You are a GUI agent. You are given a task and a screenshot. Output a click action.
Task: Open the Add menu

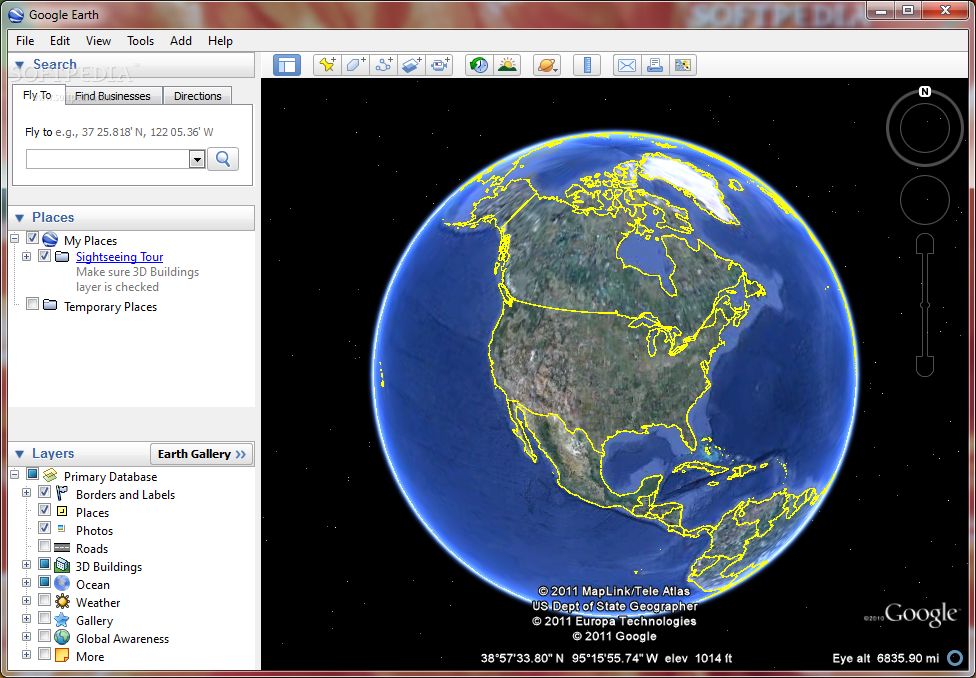pos(181,41)
